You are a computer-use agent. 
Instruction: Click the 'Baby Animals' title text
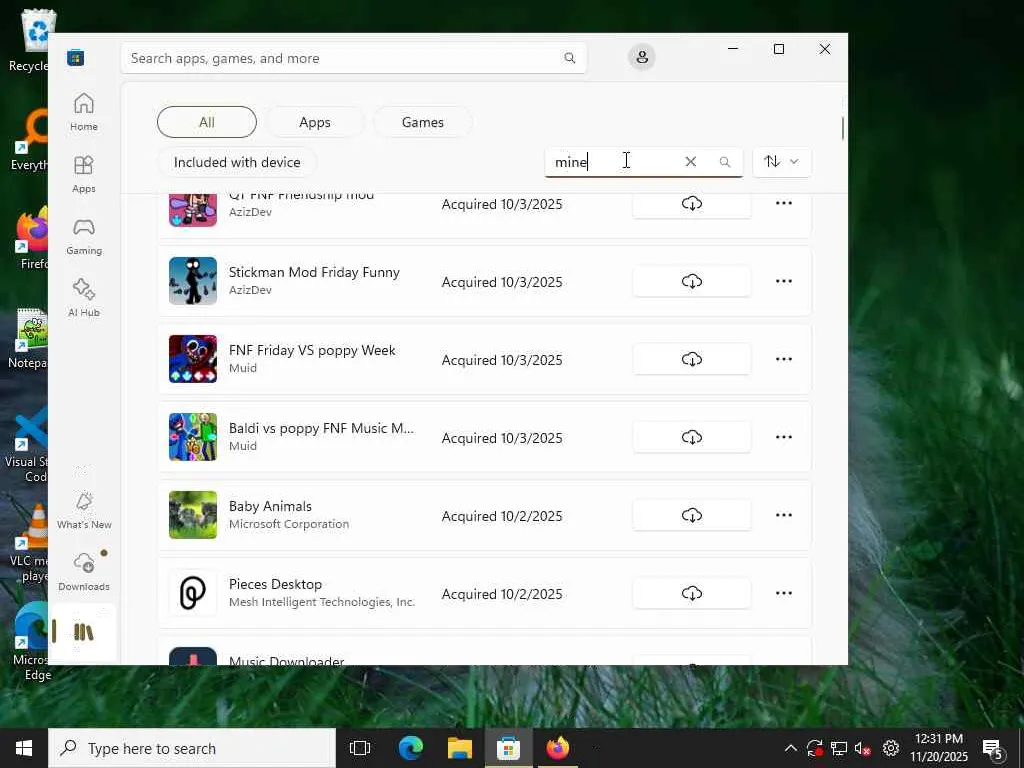coord(270,506)
